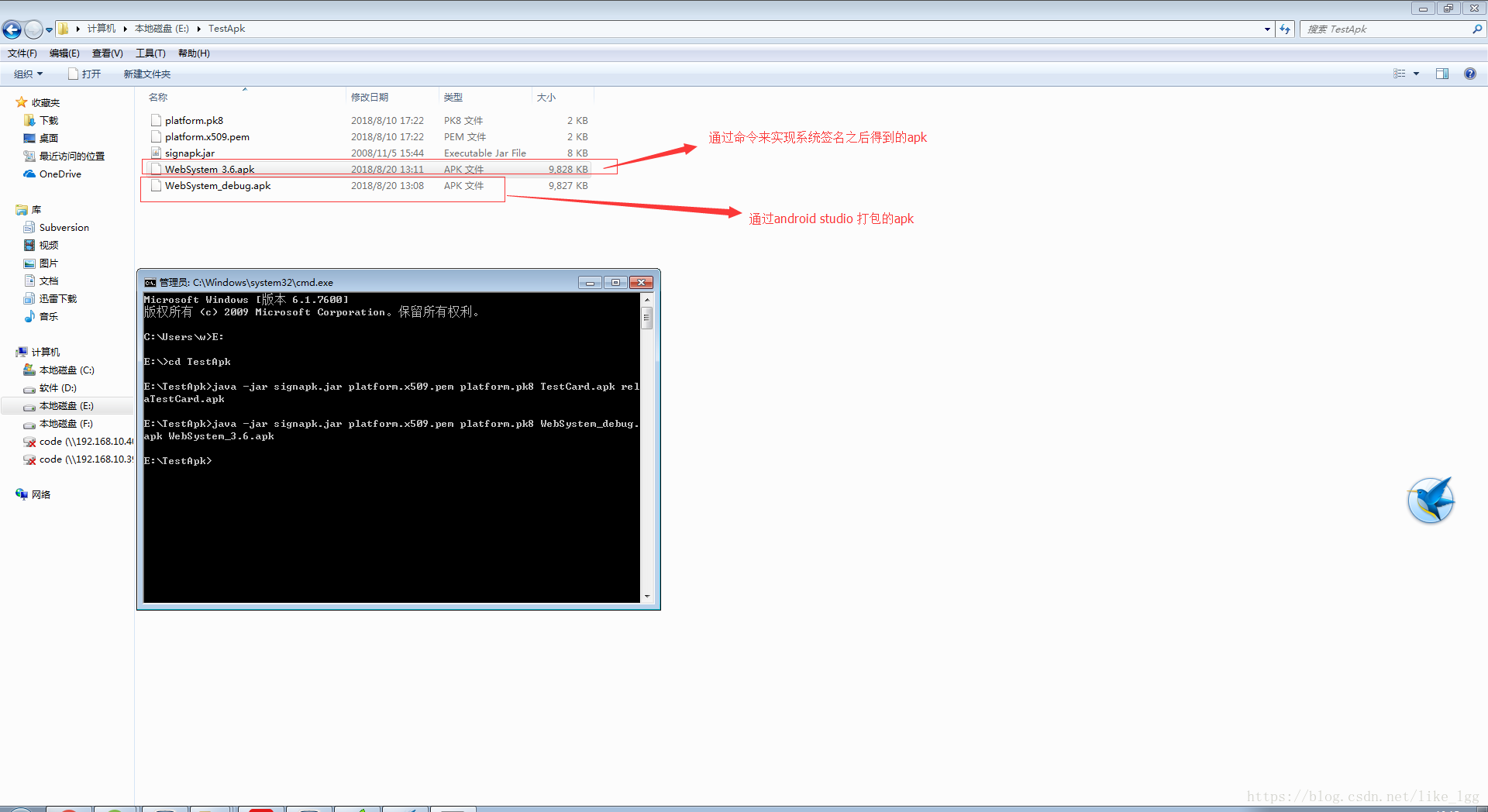1488x812 pixels.
Task: Open the 文件(F) menu
Action: [x=22, y=53]
